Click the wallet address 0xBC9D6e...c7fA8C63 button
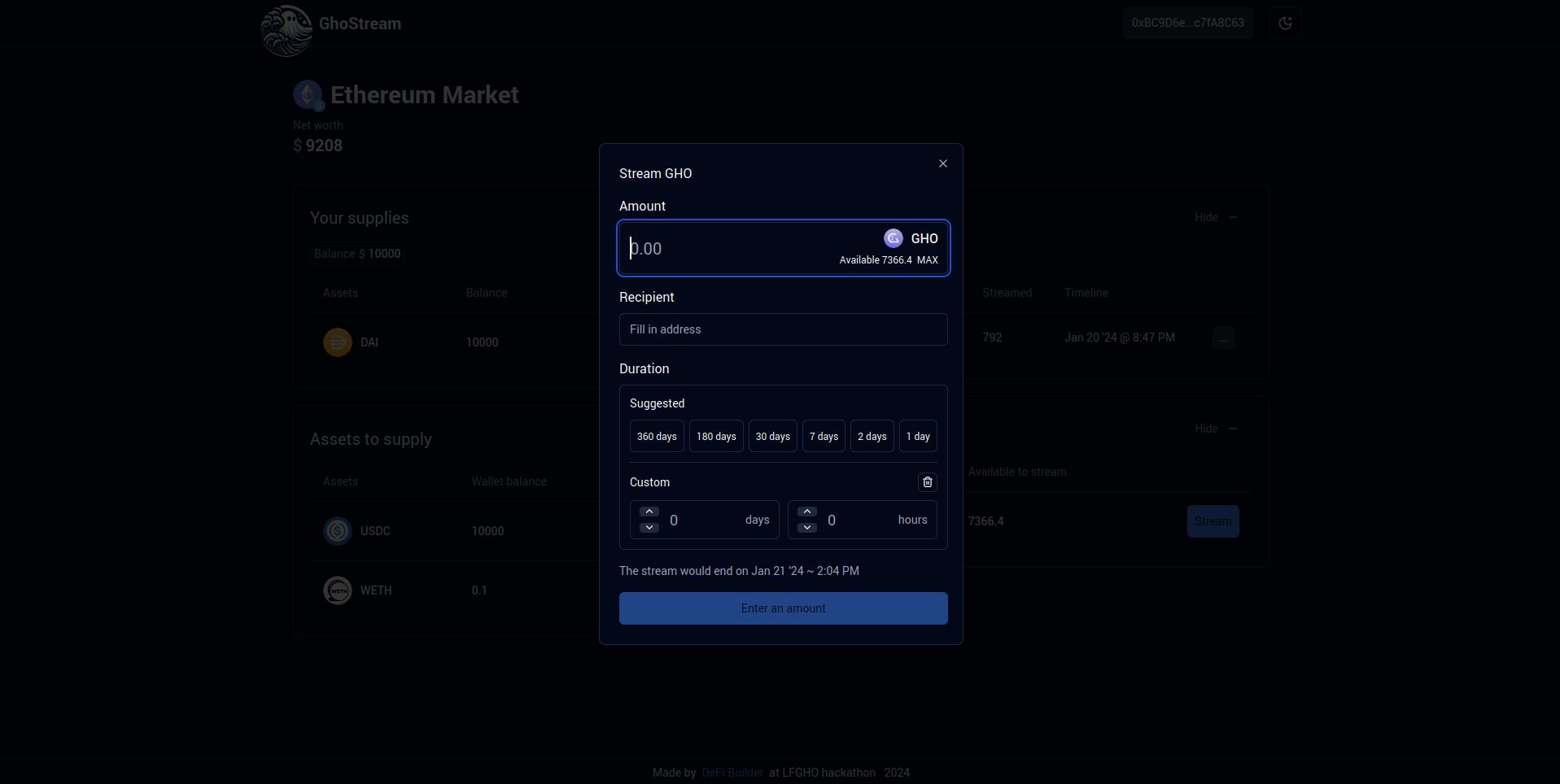The width and height of the screenshot is (1560, 784). pos(1187,23)
